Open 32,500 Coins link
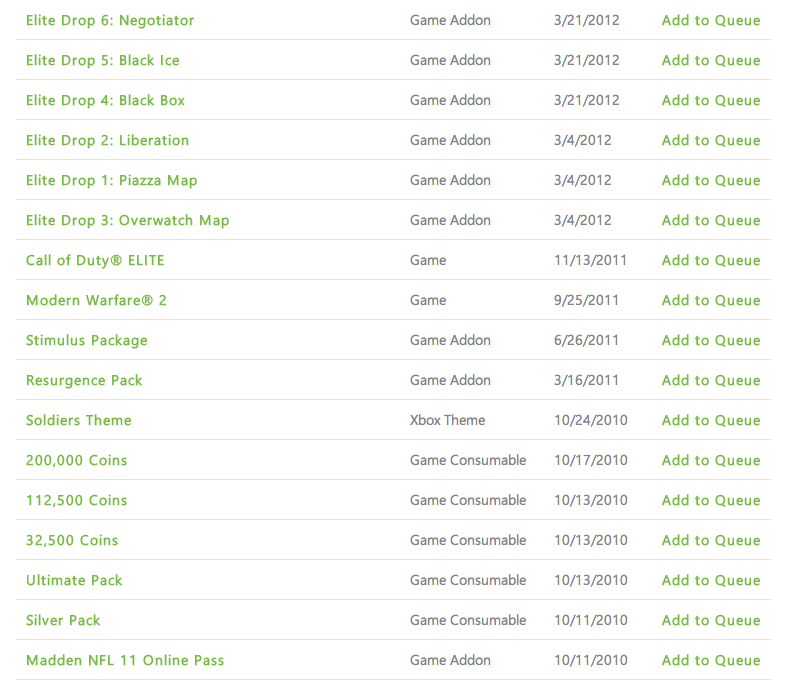 72,541
